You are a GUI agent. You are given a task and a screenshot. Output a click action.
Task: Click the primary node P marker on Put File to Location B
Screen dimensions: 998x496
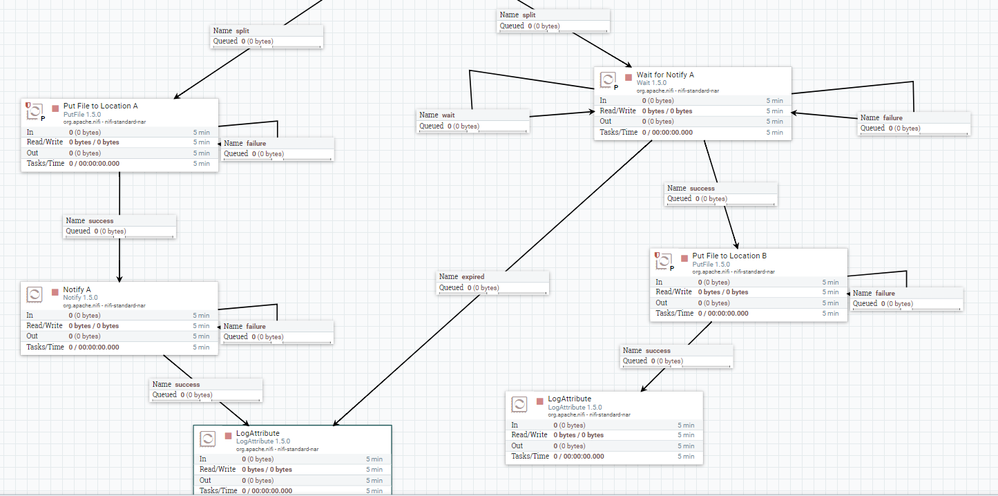[x=671, y=268]
